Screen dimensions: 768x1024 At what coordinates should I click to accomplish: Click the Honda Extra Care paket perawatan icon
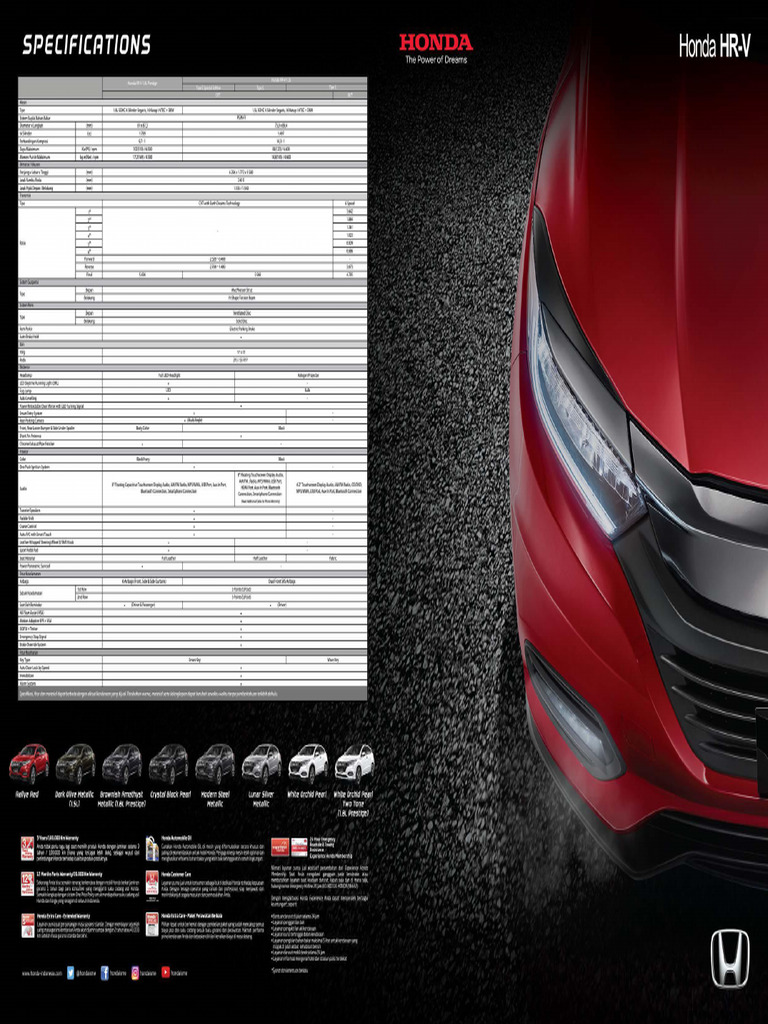click(x=152, y=925)
